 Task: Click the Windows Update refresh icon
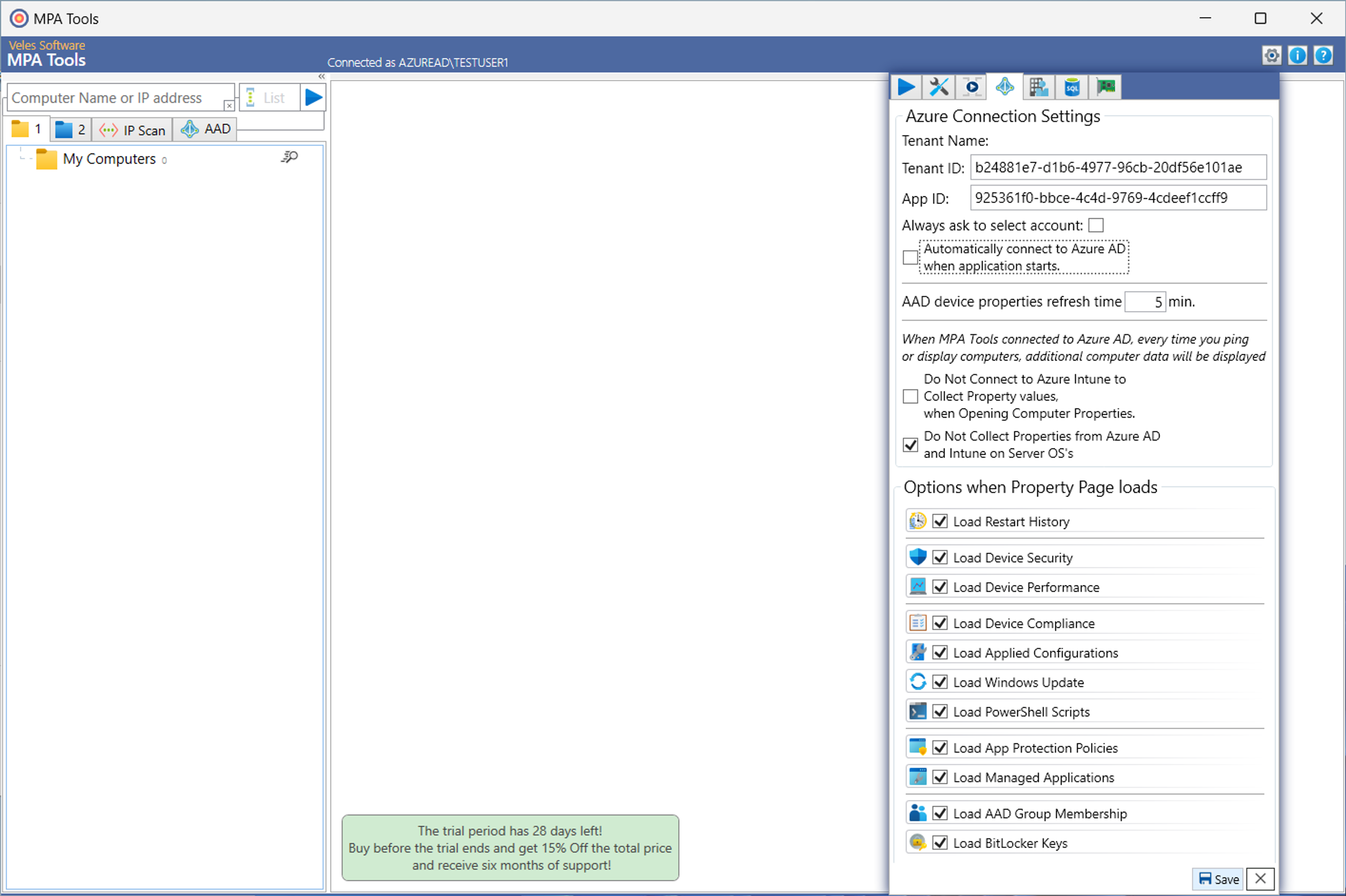click(918, 682)
